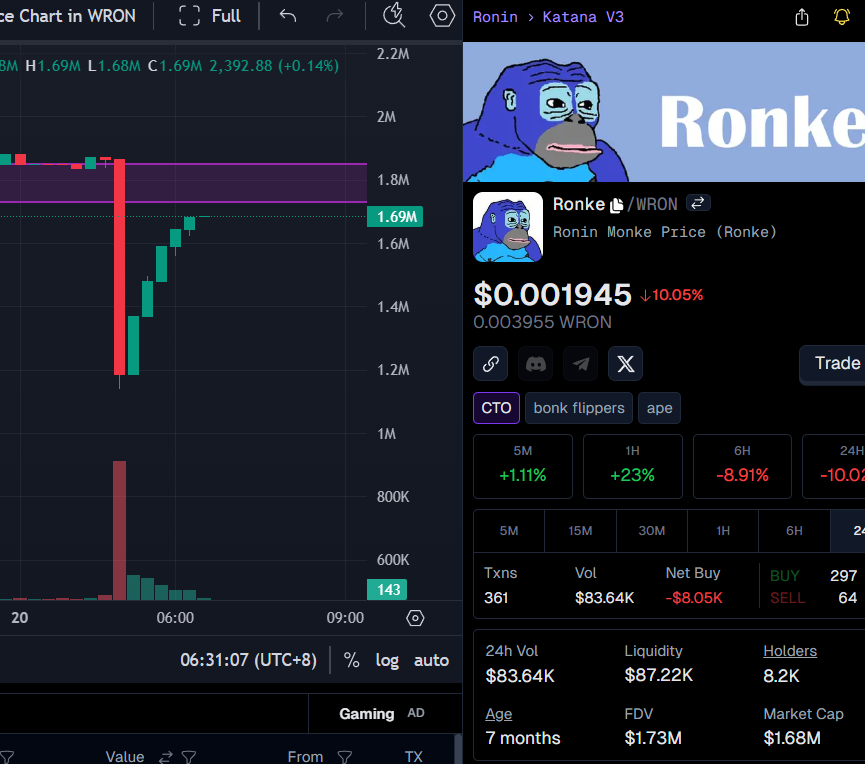This screenshot has width=865, height=764.
Task: Click the 1.69M current price label
Action: click(395, 216)
